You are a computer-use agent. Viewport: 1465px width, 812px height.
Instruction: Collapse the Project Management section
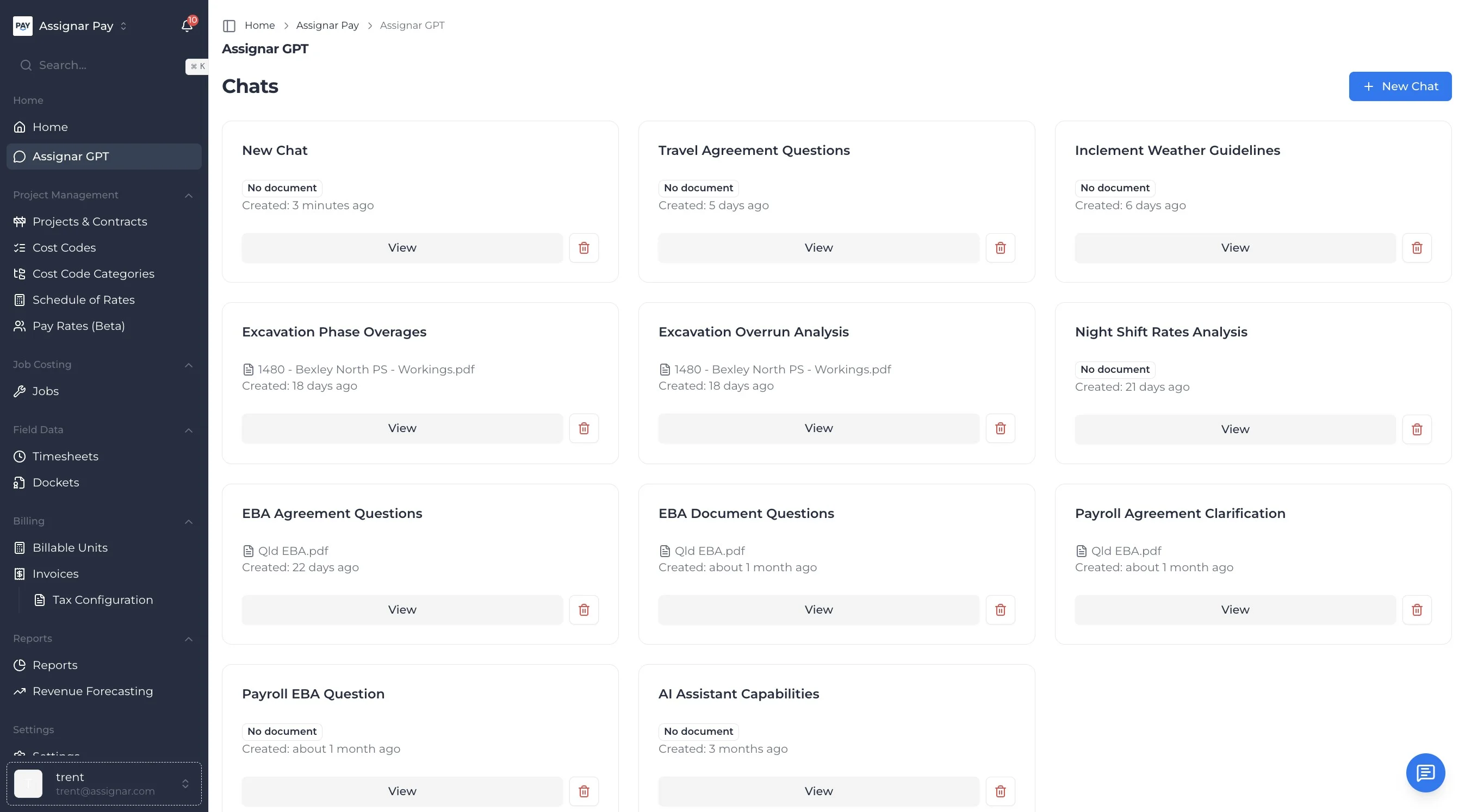(x=189, y=196)
